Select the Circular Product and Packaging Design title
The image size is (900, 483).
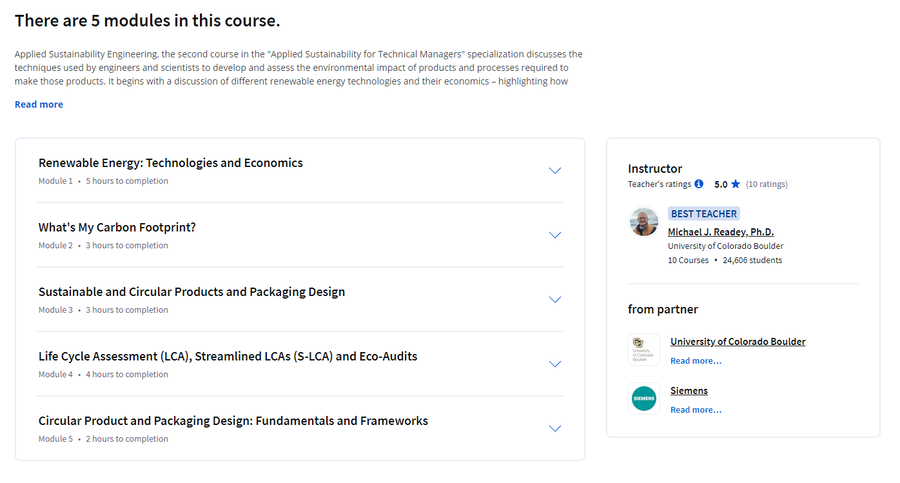233,420
